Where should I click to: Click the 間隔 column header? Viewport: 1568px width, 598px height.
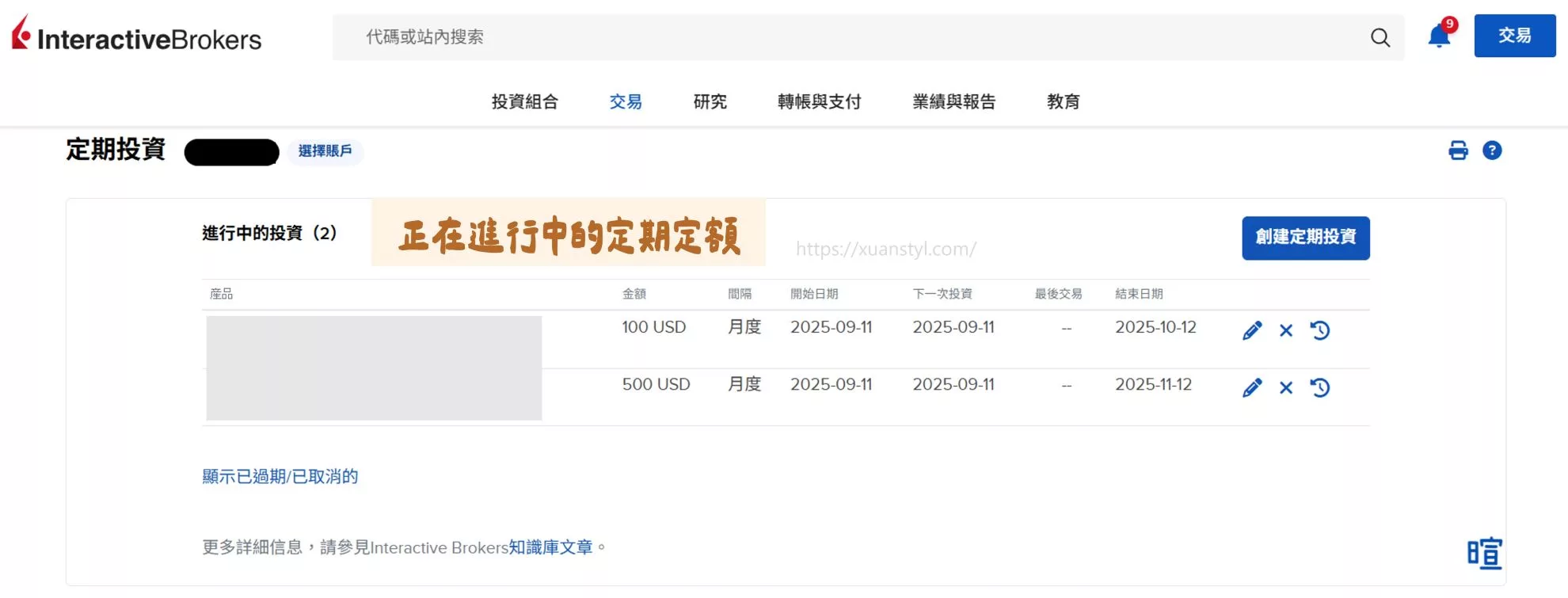(x=740, y=294)
